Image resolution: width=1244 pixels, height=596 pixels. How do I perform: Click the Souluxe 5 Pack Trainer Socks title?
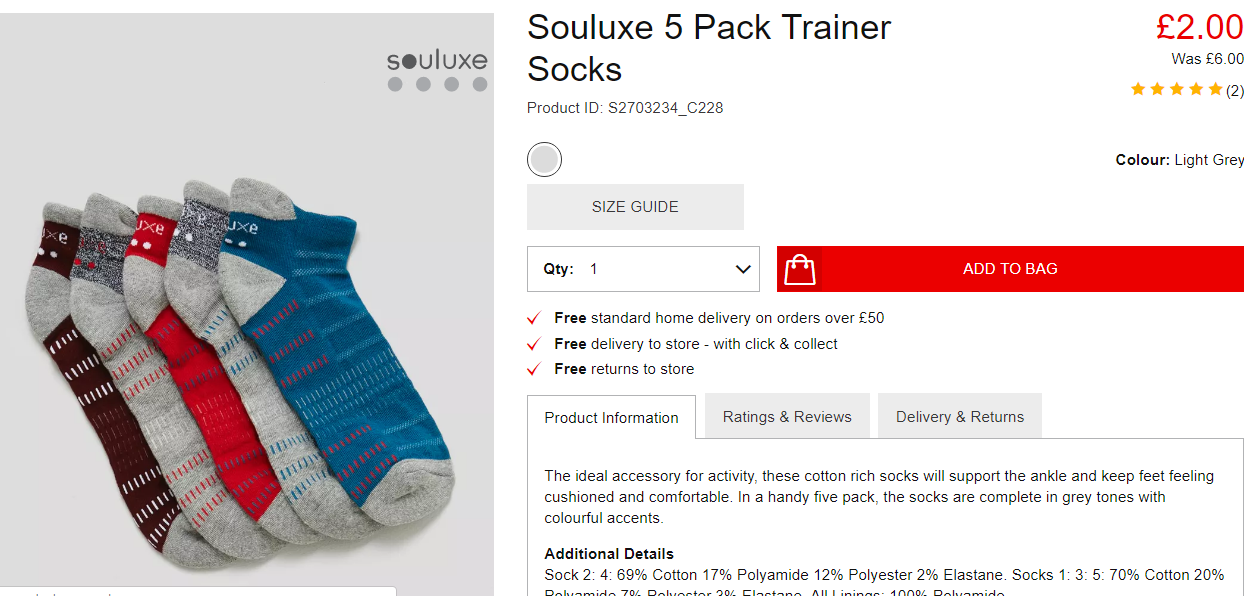coord(709,48)
